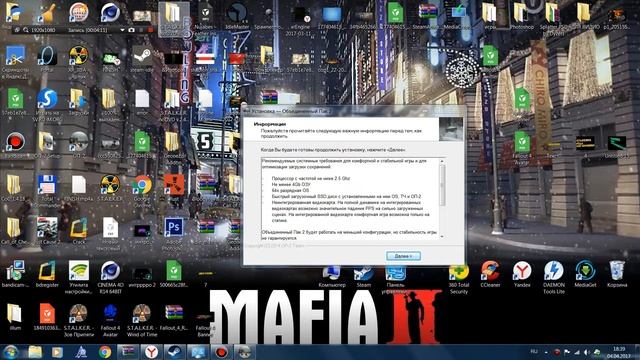Viewport: 640px width, 360px height.
Task: Switch to Steam on the taskbar
Action: coord(175,352)
